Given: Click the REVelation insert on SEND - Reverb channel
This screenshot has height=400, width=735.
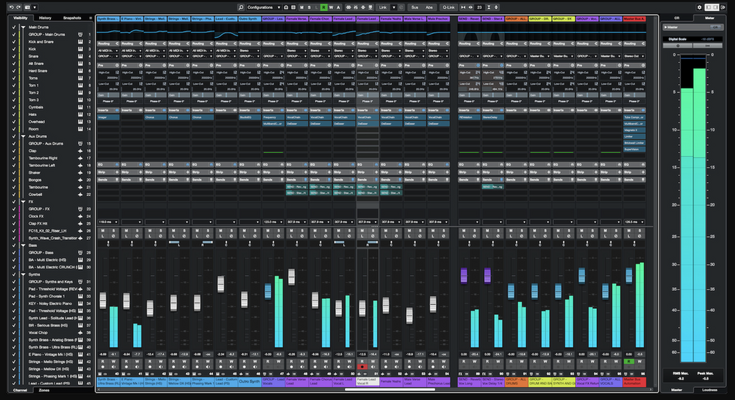Looking at the screenshot, I should [469, 117].
